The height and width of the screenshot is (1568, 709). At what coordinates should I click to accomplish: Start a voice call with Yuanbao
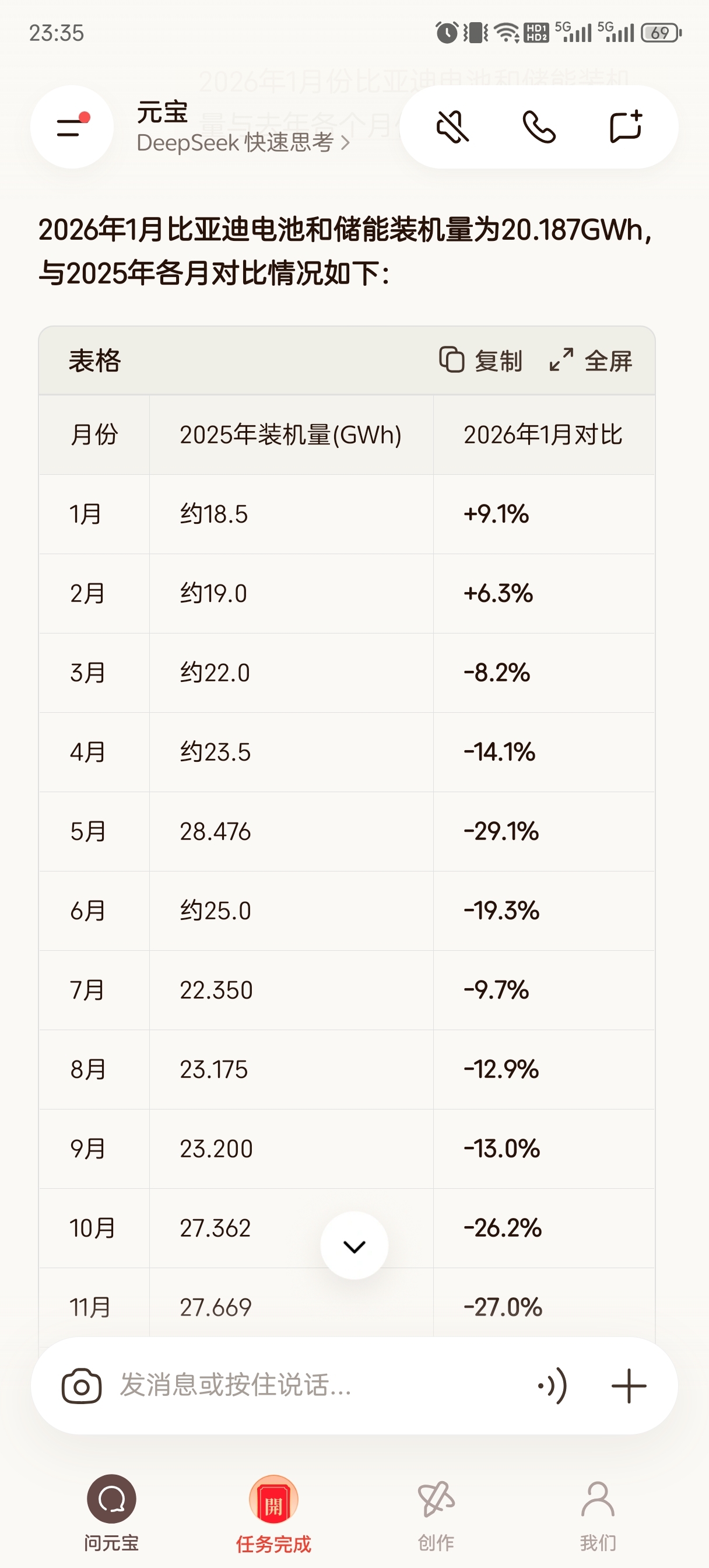[539, 127]
